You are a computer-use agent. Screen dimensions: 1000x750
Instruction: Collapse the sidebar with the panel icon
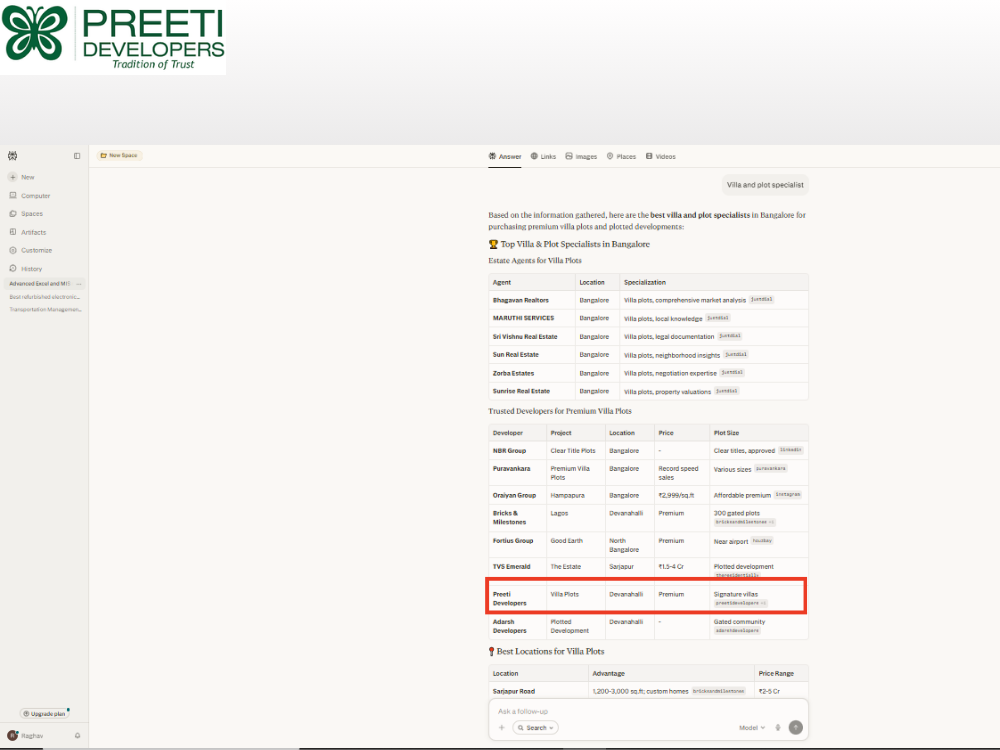click(77, 156)
